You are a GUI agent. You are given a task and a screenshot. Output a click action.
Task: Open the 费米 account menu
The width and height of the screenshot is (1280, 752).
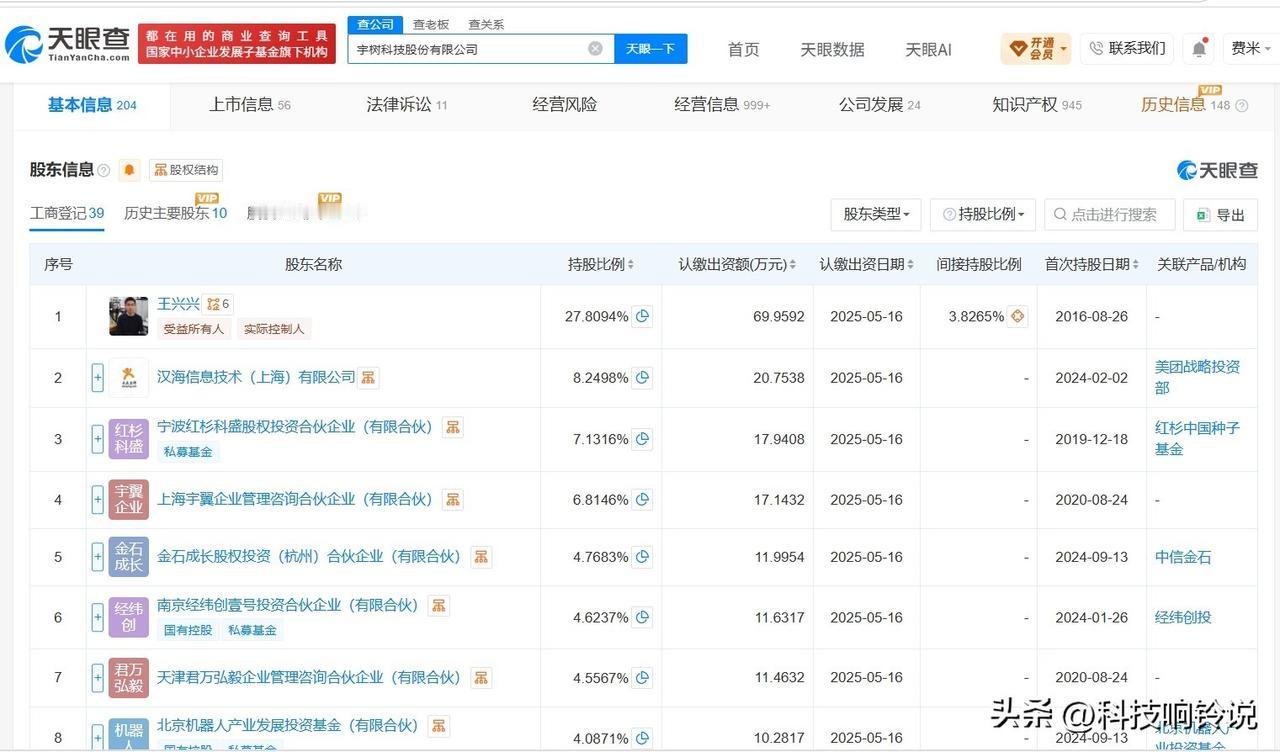(1250, 48)
